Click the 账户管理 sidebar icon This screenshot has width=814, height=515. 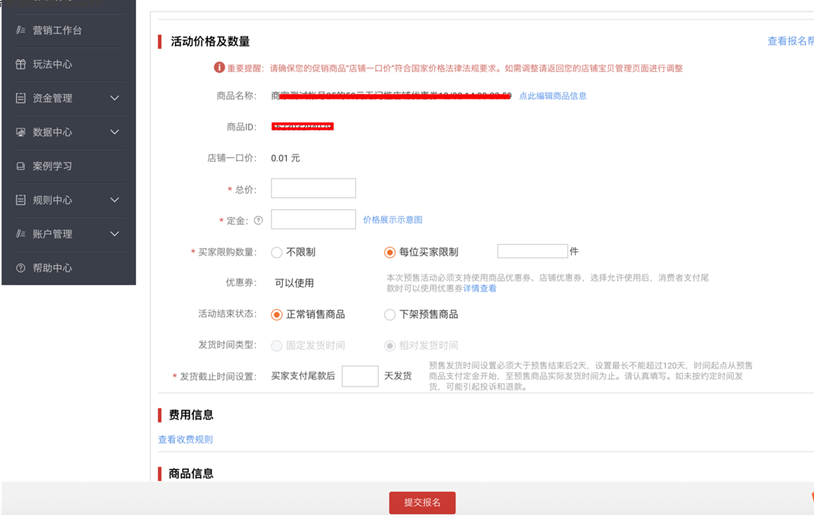coord(21,234)
